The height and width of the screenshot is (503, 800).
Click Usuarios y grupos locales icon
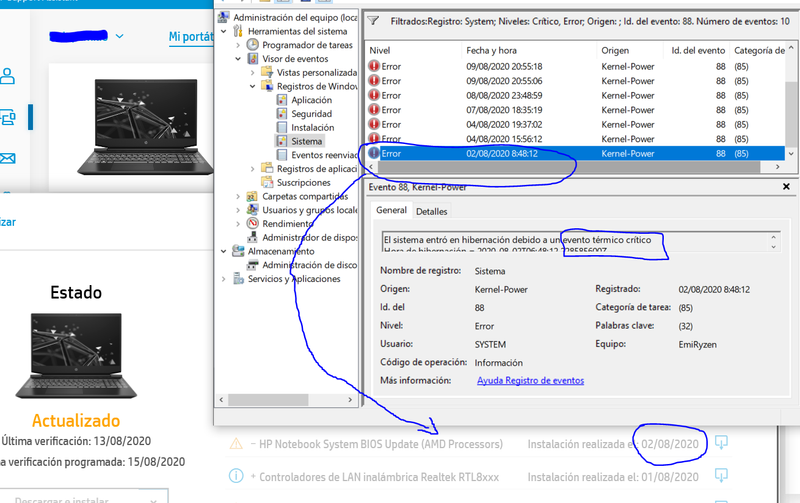[252, 210]
